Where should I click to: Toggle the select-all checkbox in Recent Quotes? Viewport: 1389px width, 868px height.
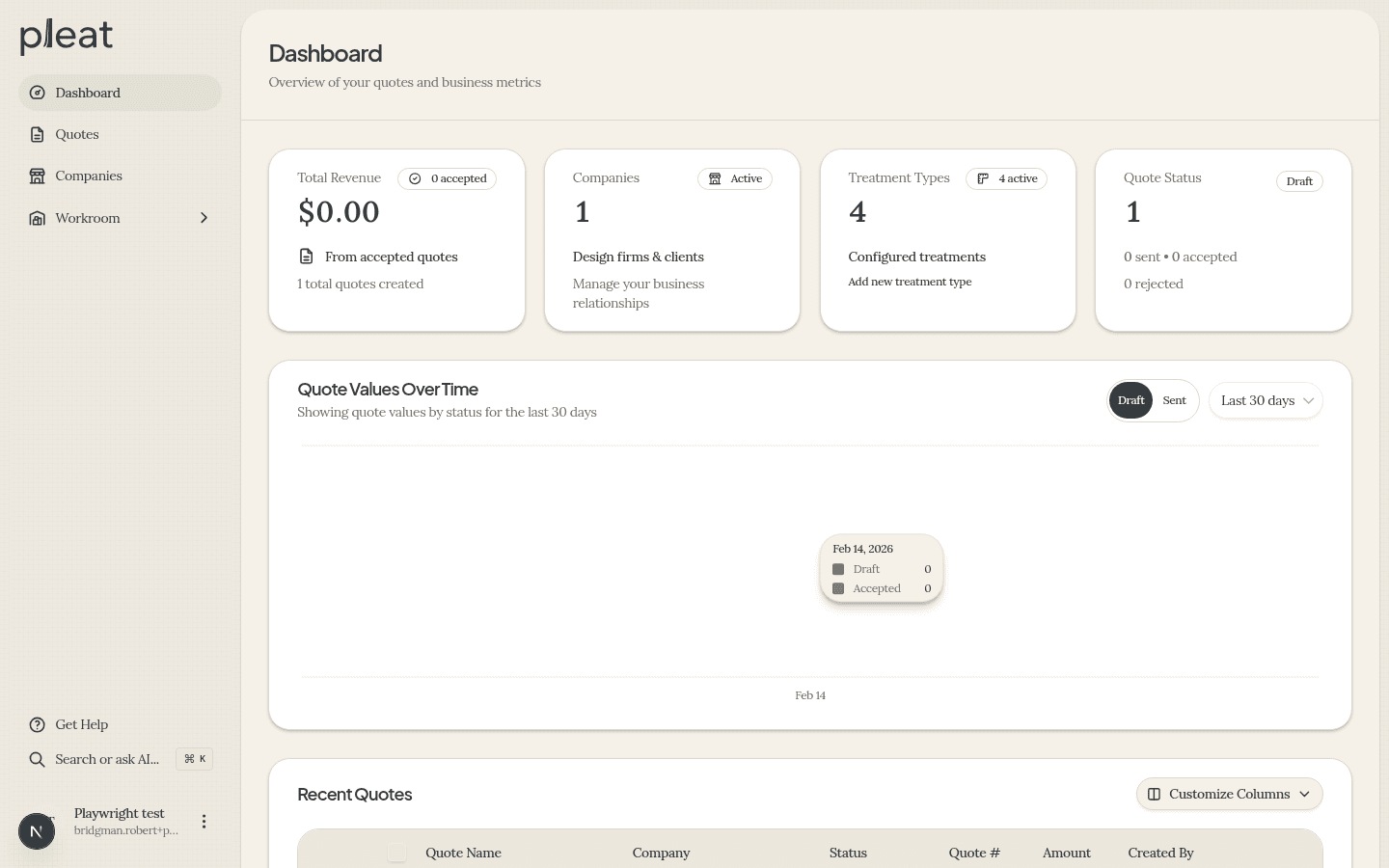click(x=396, y=853)
